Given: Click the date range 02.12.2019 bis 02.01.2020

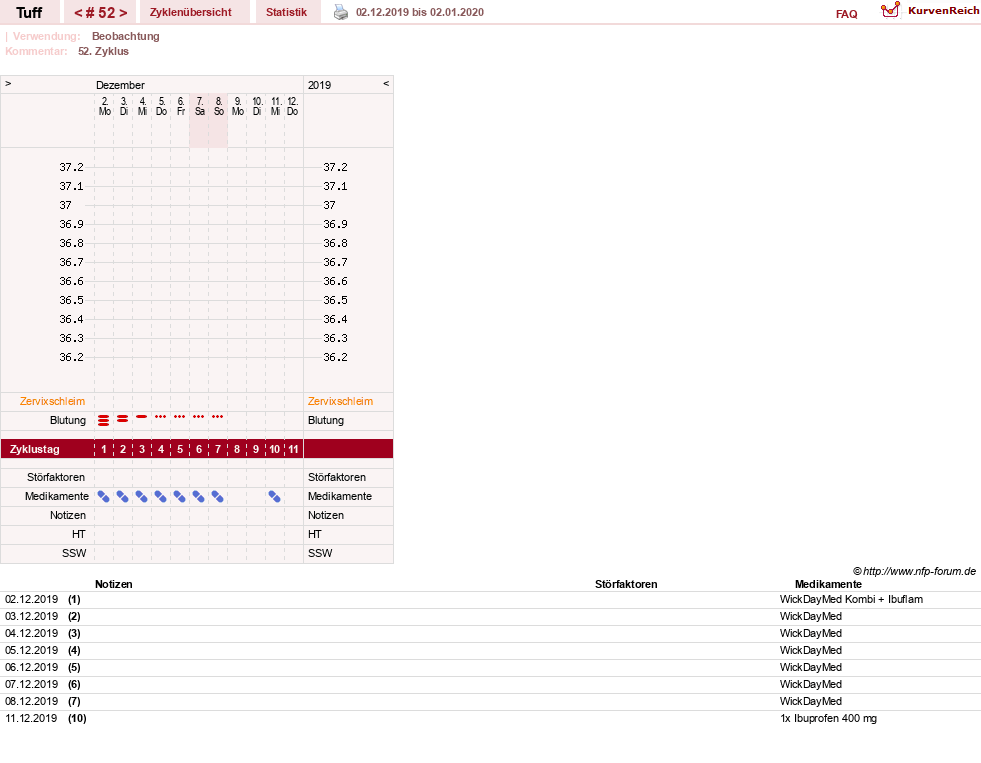Looking at the screenshot, I should point(420,12).
